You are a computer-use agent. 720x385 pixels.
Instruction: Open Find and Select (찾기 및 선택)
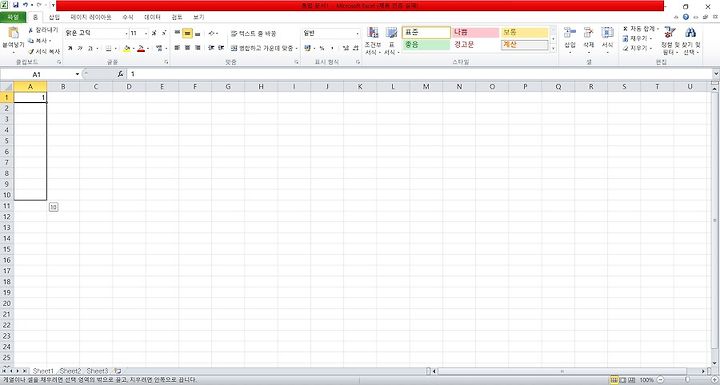(x=691, y=40)
